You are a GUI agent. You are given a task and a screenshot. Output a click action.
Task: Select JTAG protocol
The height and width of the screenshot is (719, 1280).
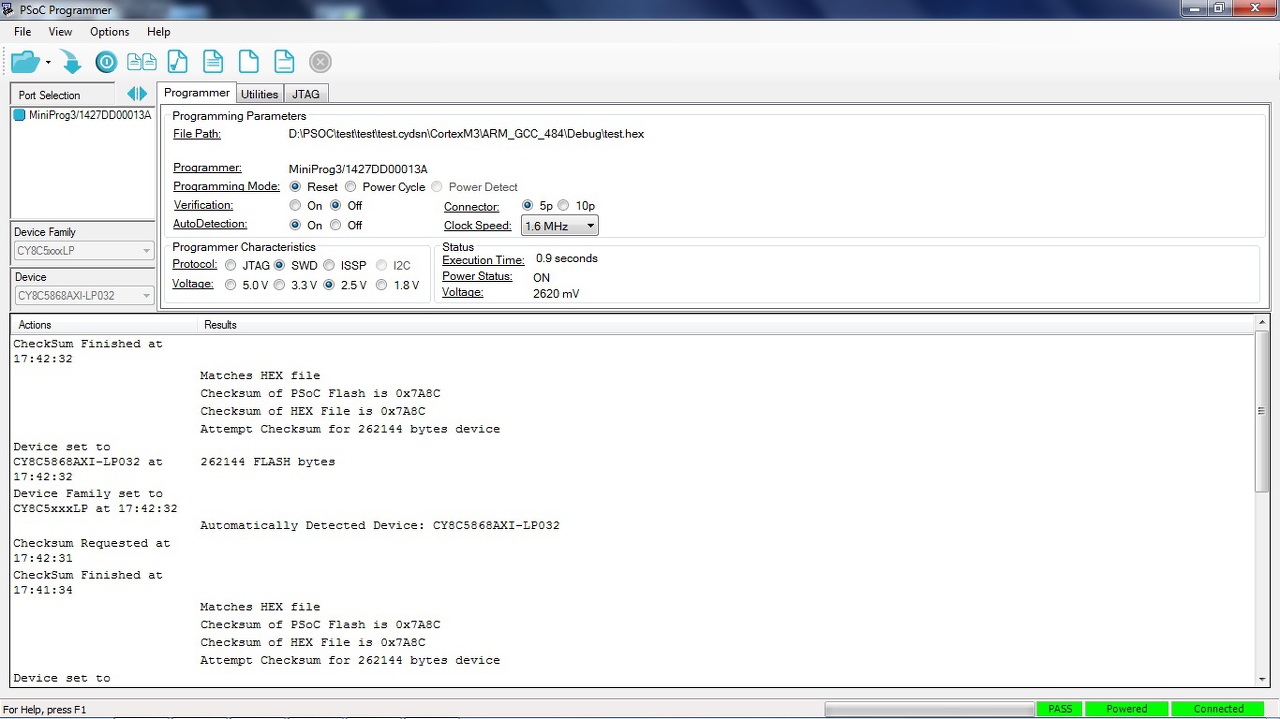[231, 266]
